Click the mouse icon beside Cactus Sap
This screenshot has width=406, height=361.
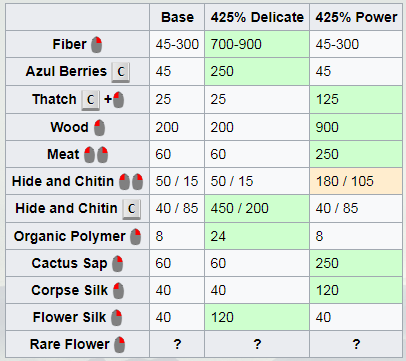(x=118, y=264)
